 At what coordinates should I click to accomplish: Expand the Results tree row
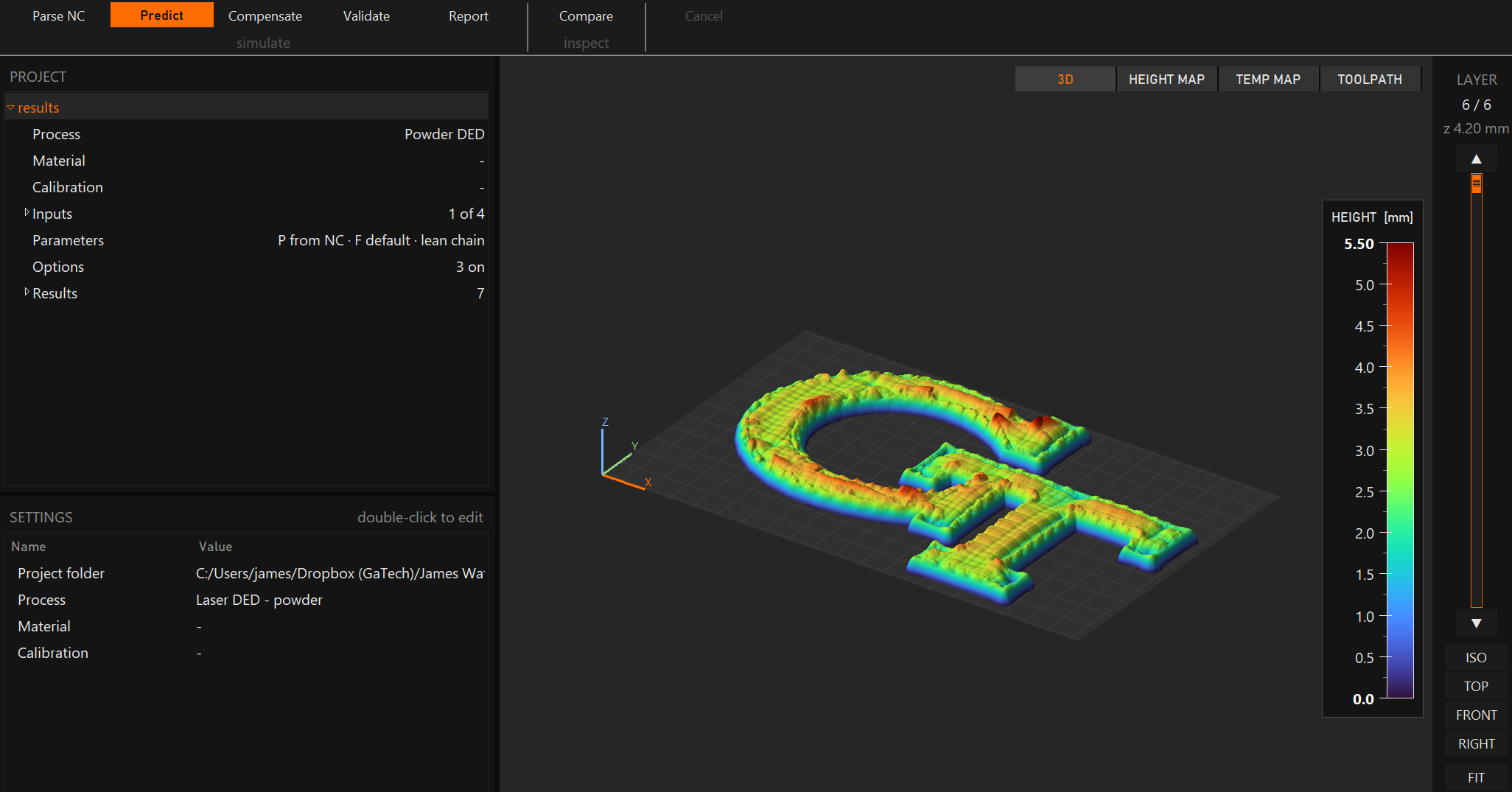[27, 292]
